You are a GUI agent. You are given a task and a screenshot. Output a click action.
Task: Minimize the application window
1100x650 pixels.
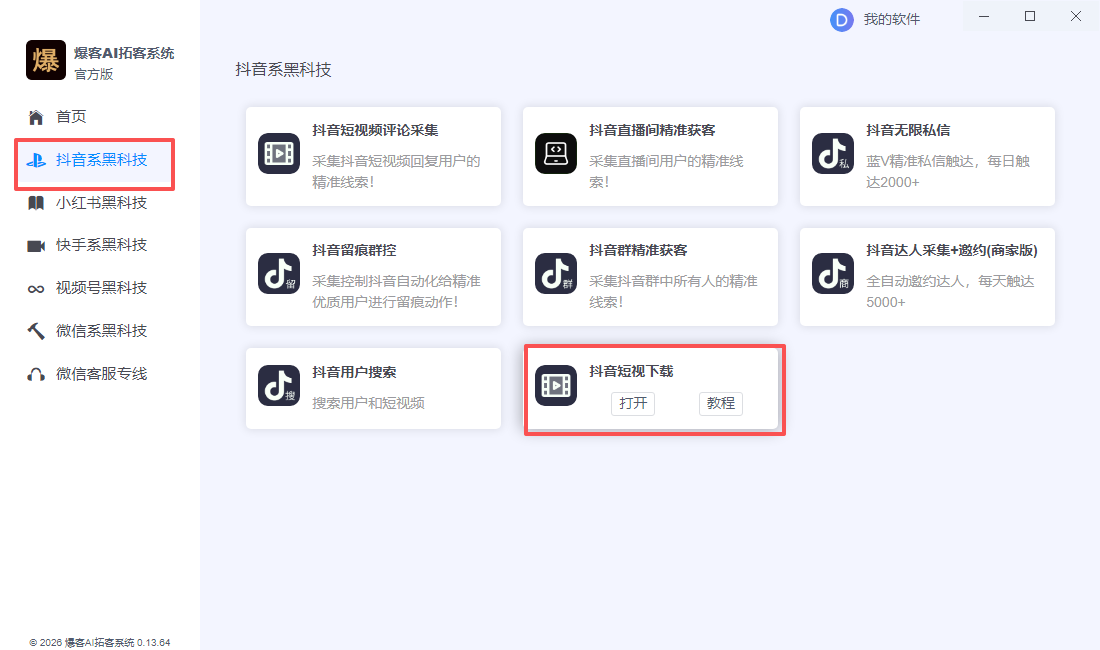(x=984, y=16)
